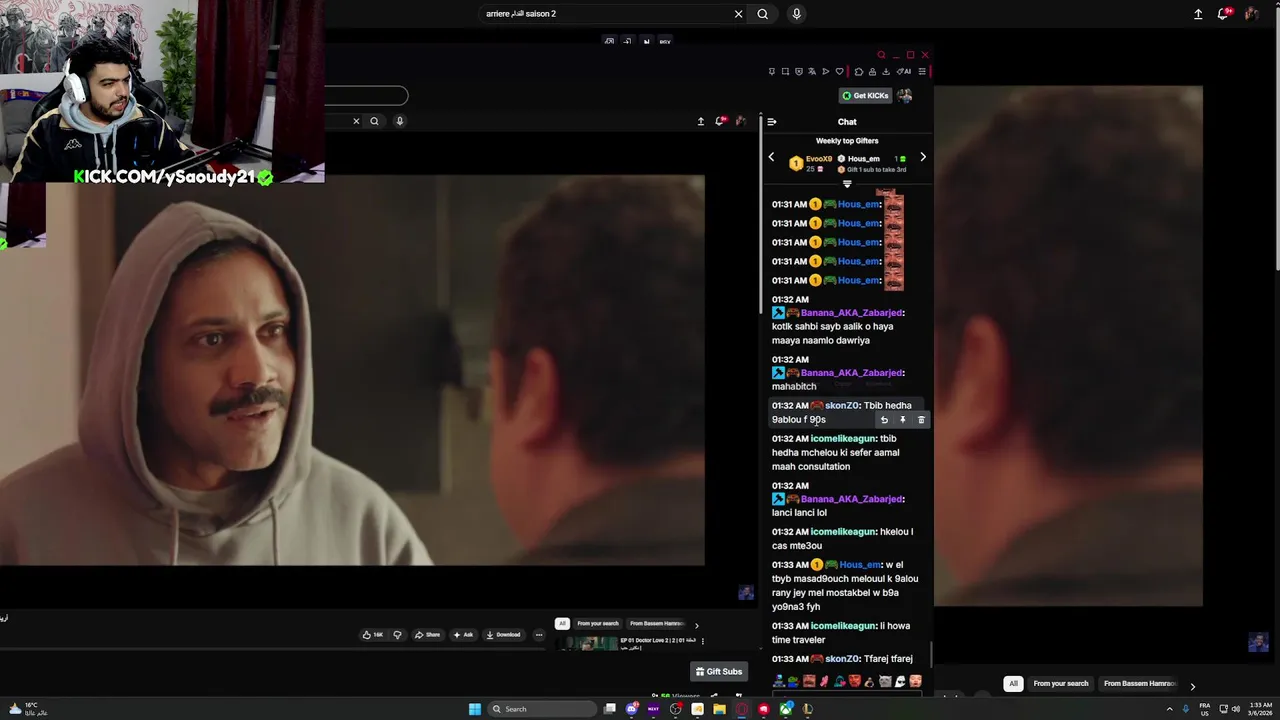Reply to the skonZ0 message
This screenshot has width=1280, height=720.
click(x=884, y=420)
